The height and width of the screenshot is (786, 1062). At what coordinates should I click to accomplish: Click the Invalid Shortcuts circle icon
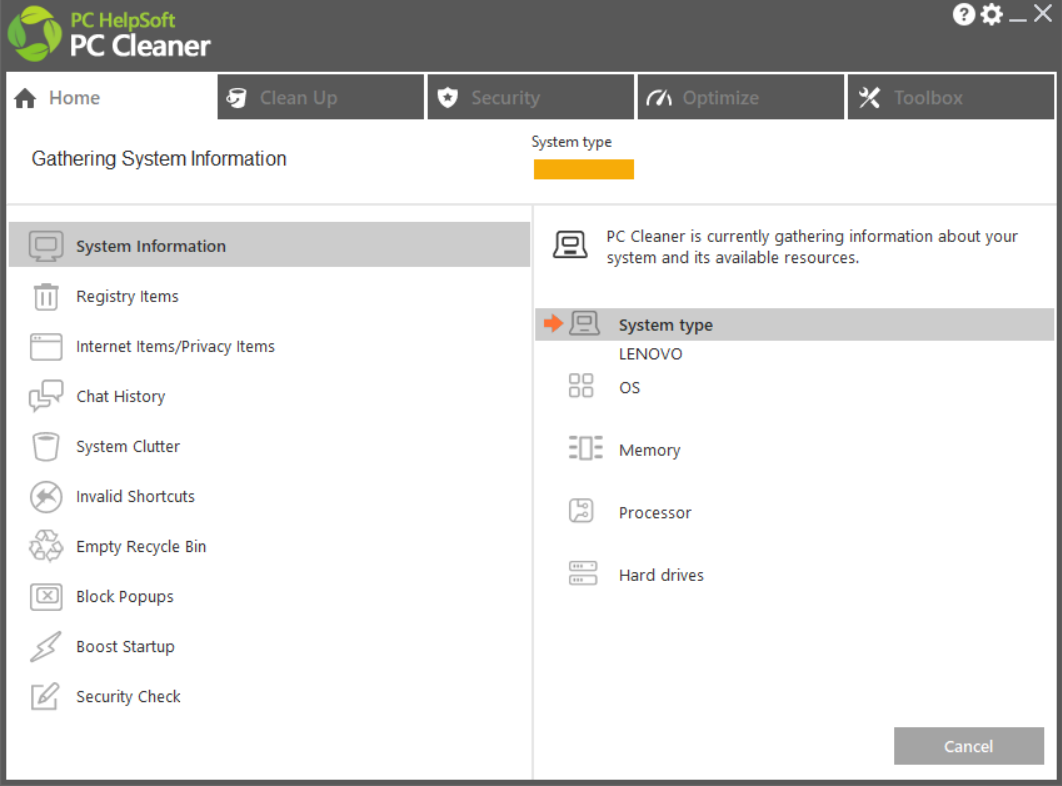tap(46, 497)
